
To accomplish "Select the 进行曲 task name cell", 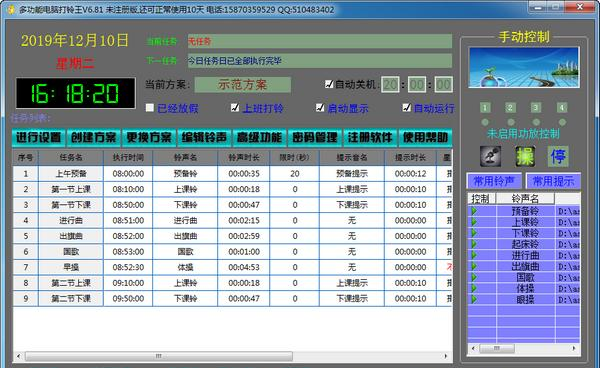I will point(71,221).
